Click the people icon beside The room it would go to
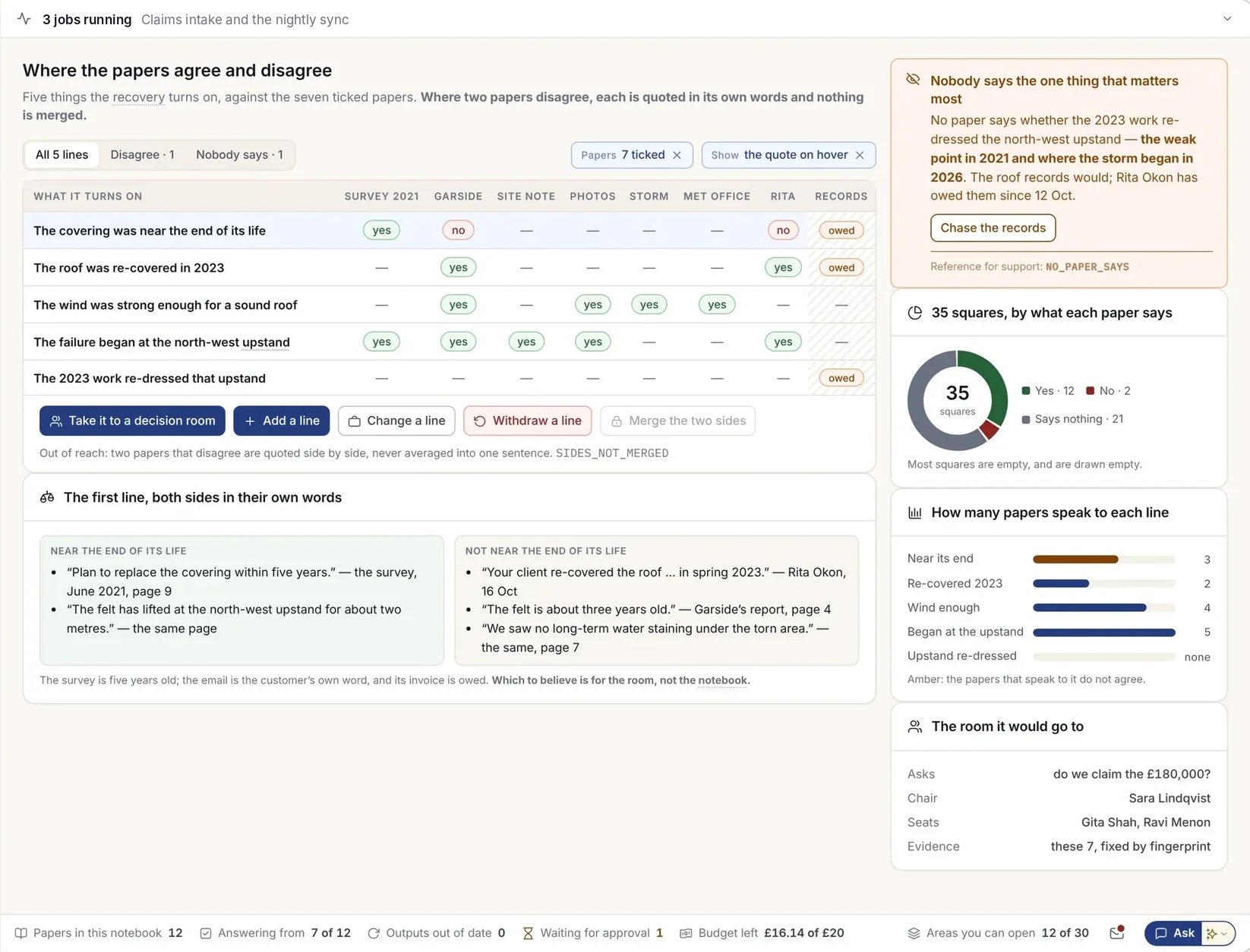The image size is (1250, 952). click(915, 727)
